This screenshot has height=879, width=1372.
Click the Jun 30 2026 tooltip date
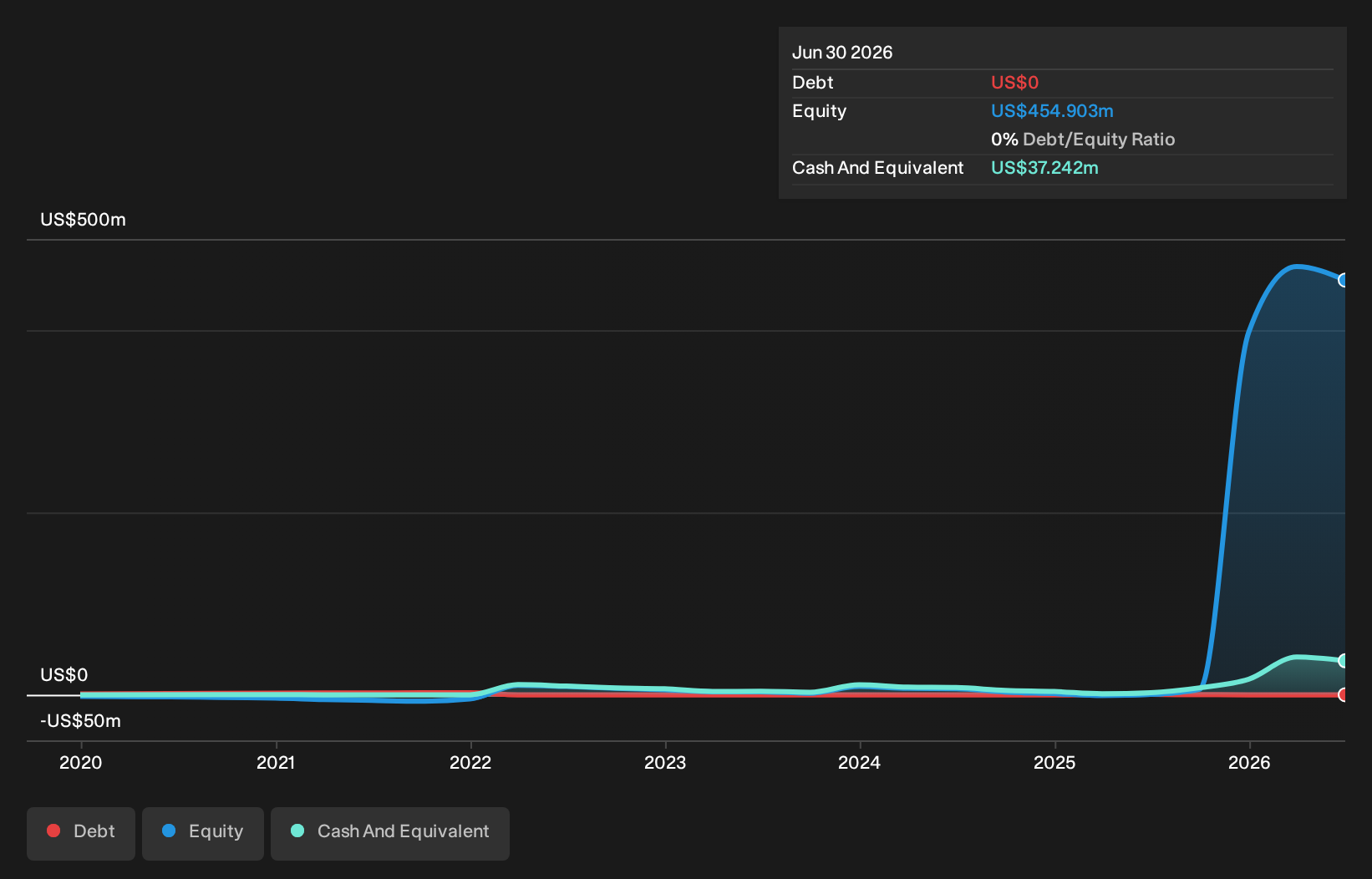[x=842, y=53]
